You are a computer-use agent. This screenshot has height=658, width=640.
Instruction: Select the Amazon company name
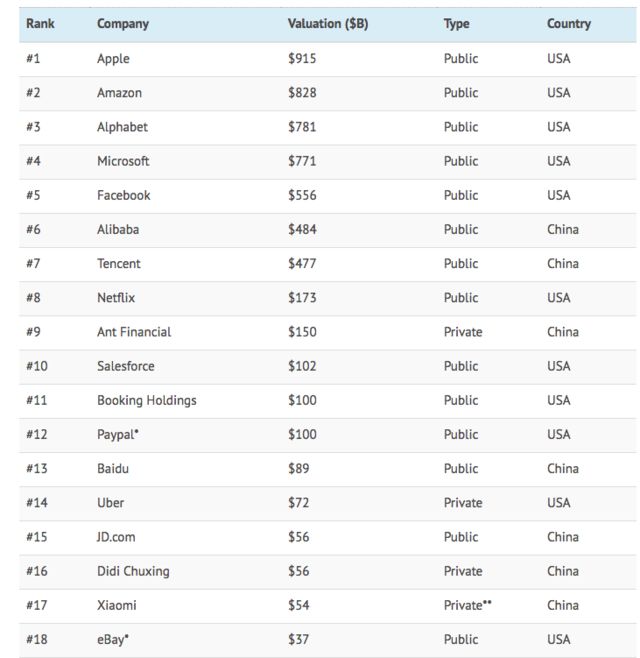point(119,93)
